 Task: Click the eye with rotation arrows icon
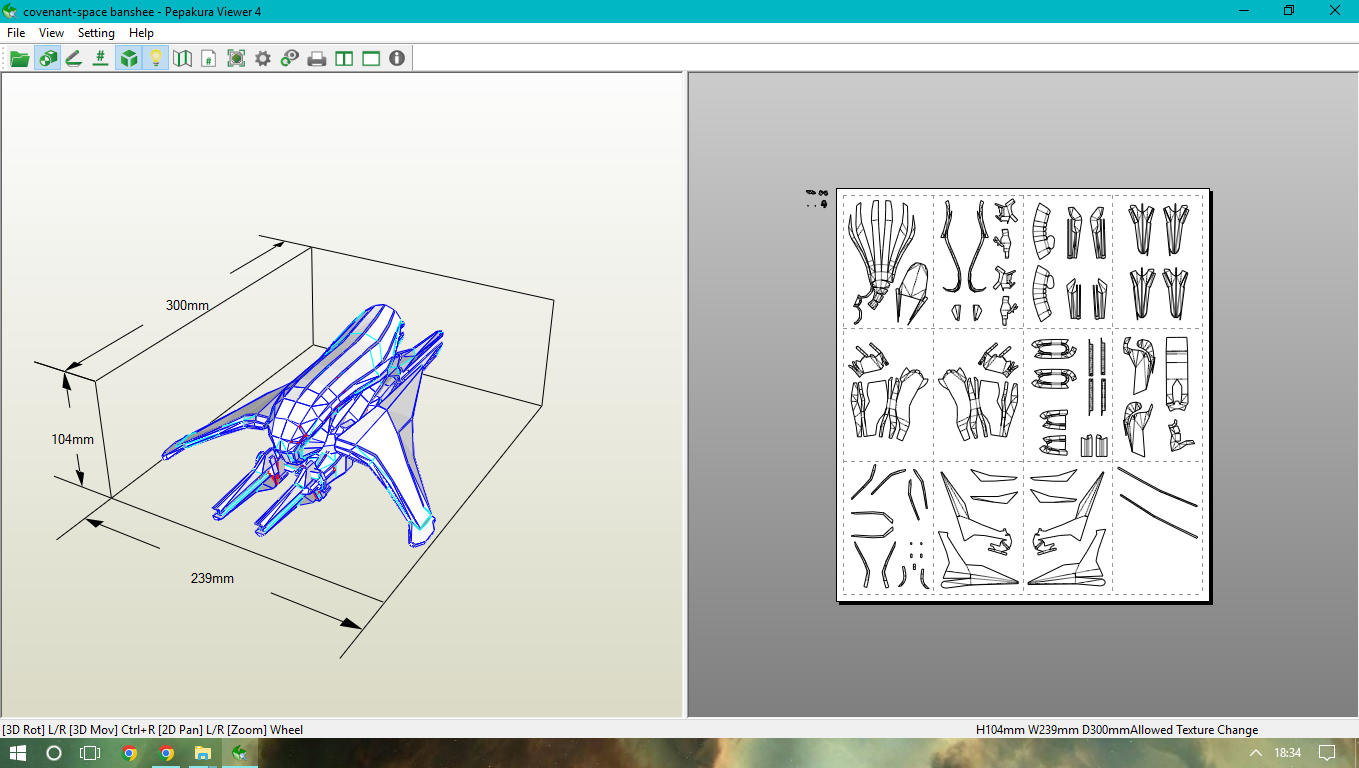click(x=290, y=58)
